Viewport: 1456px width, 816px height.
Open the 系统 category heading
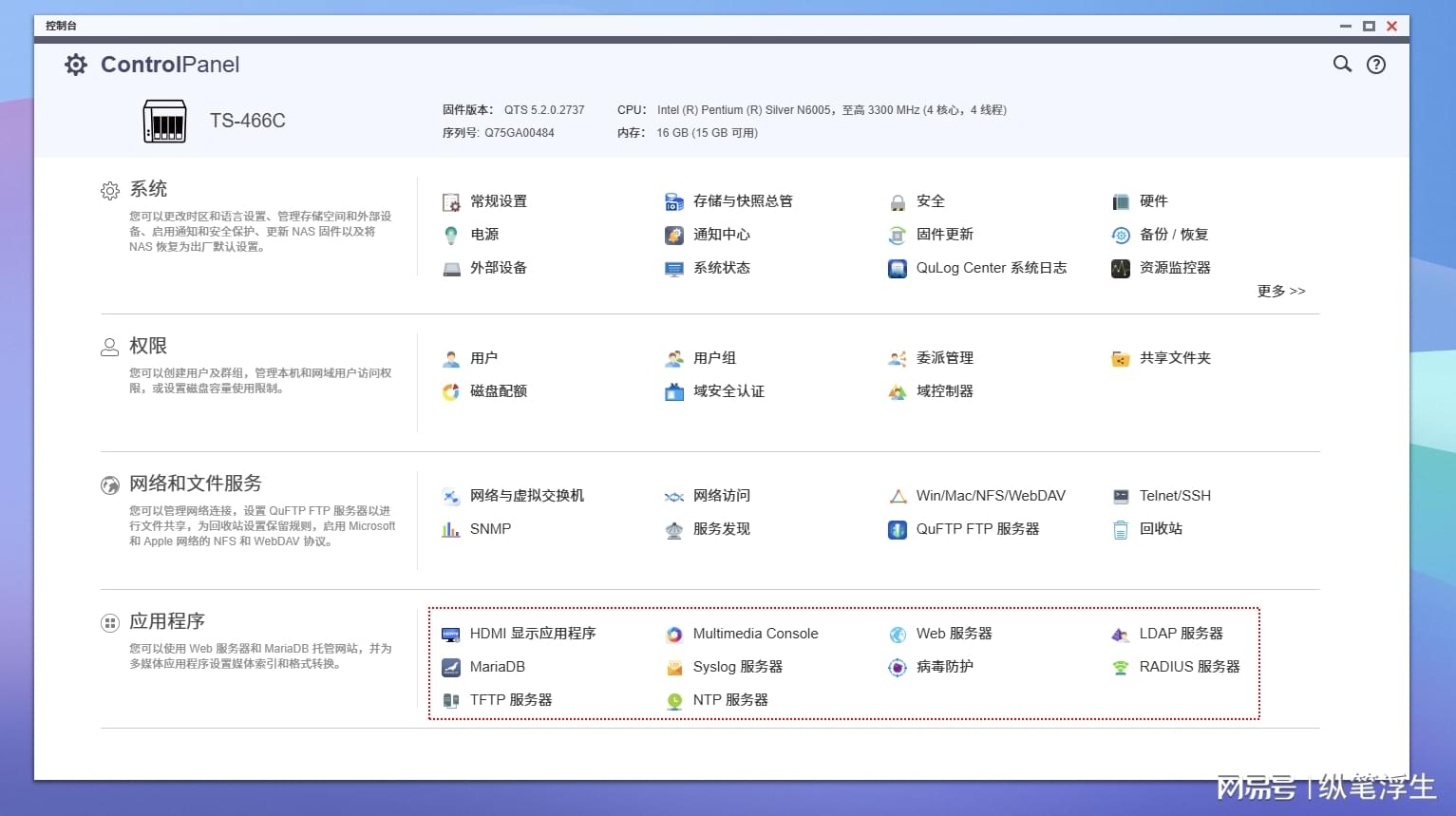pyautogui.click(x=148, y=189)
